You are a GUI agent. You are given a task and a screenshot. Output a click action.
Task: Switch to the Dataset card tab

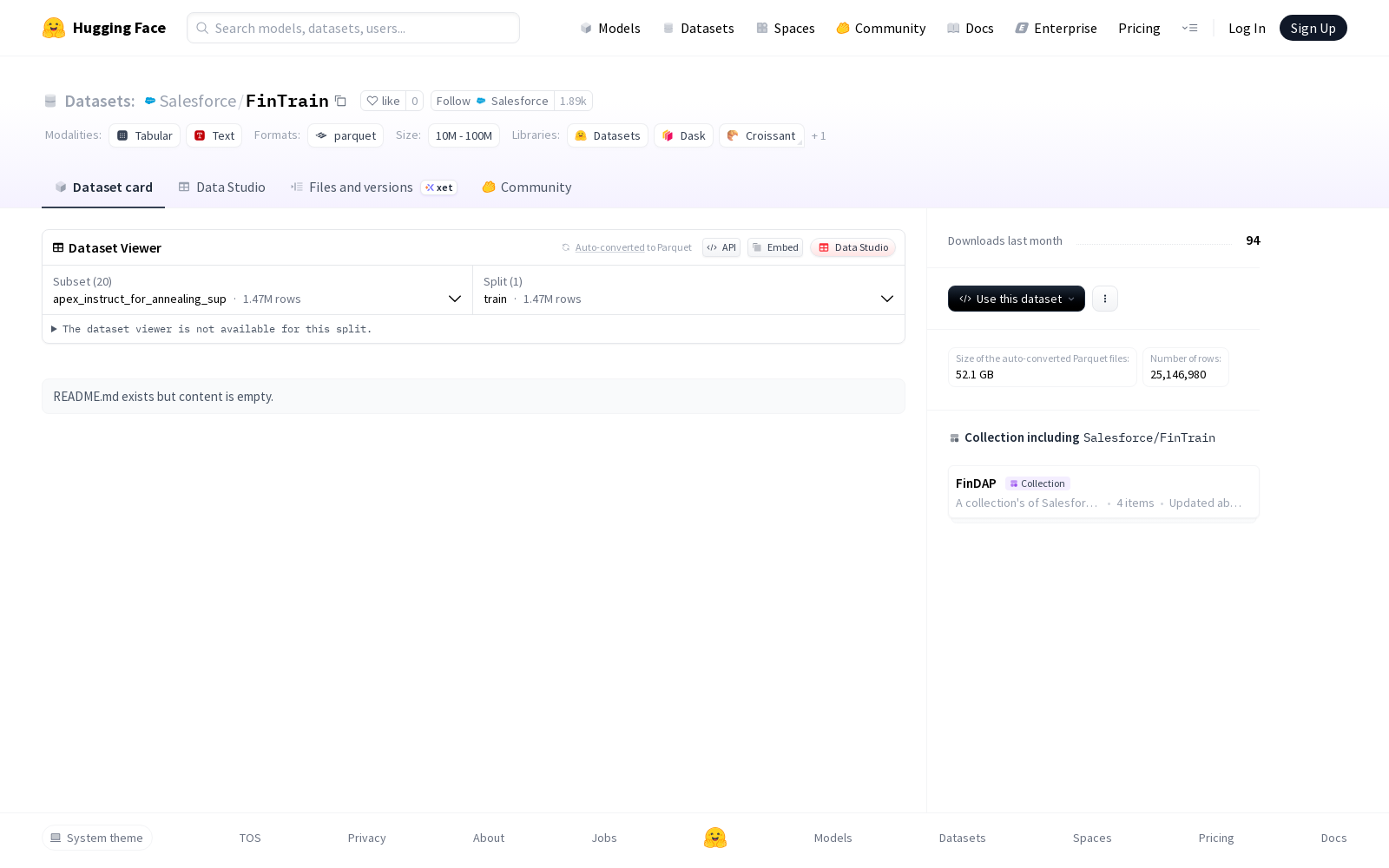pos(103,187)
